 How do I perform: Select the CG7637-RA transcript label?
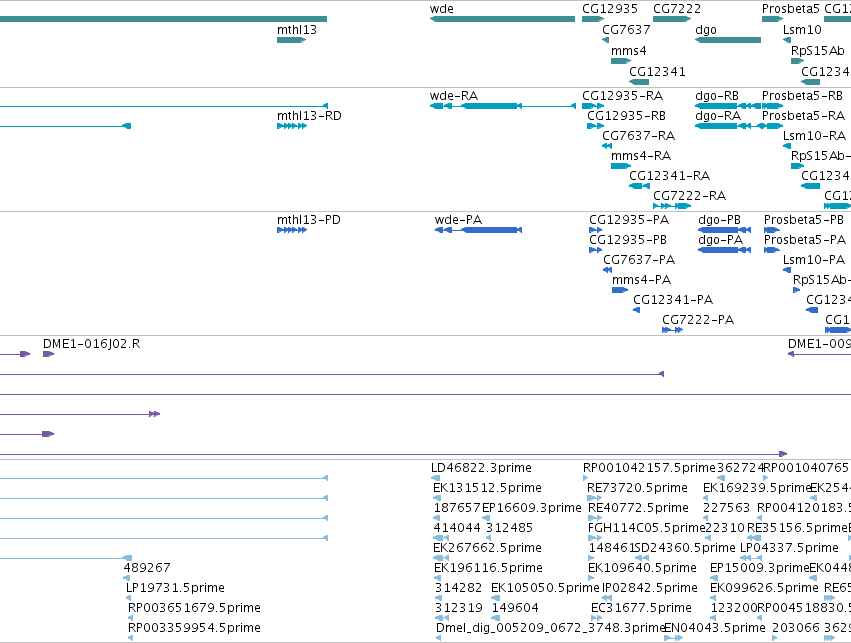click(x=638, y=136)
